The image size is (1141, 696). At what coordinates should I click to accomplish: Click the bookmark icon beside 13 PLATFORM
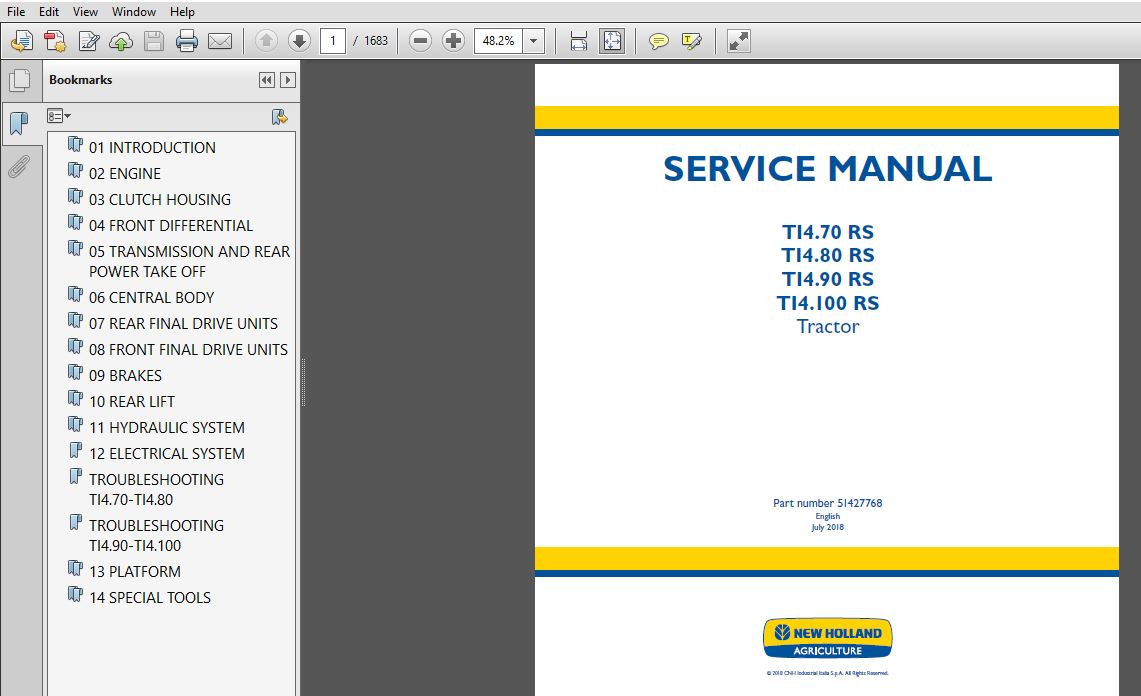pyautogui.click(x=75, y=568)
